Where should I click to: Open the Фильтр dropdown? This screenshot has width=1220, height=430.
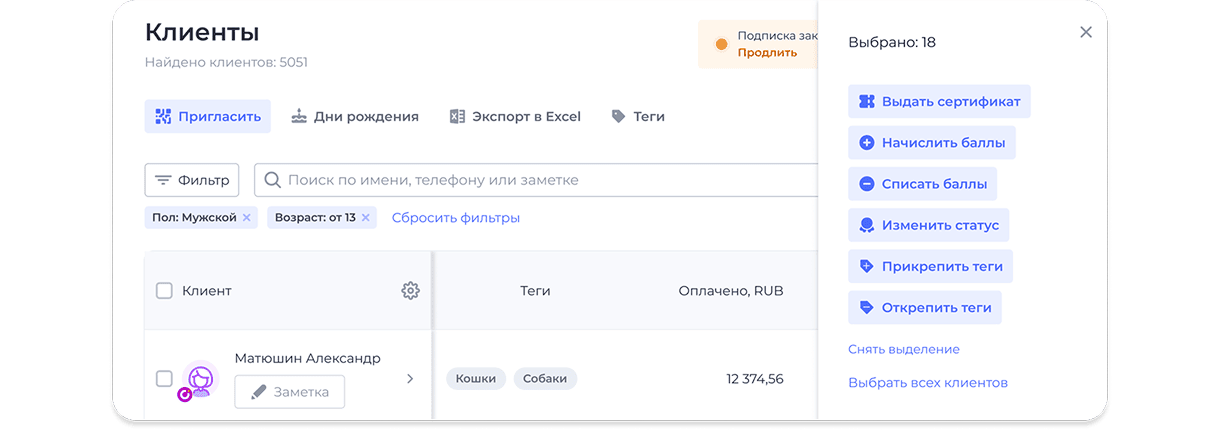click(x=192, y=180)
